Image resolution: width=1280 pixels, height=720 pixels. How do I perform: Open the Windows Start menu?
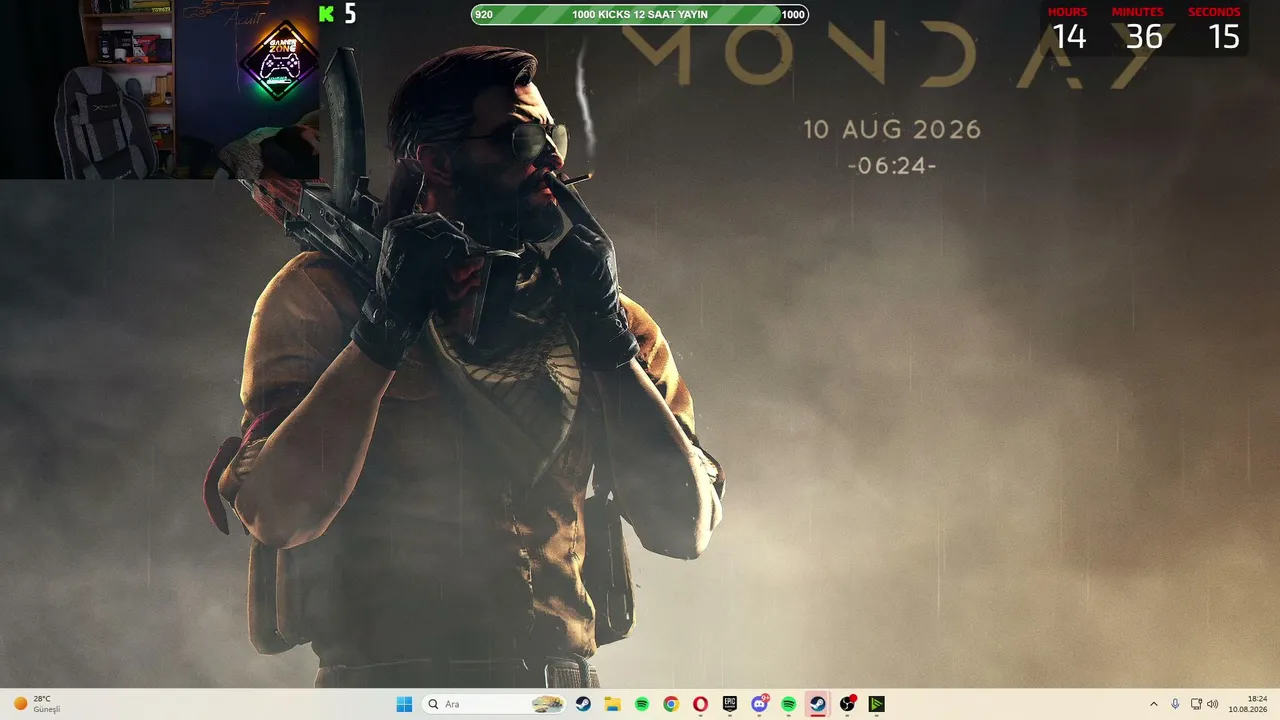(x=404, y=704)
